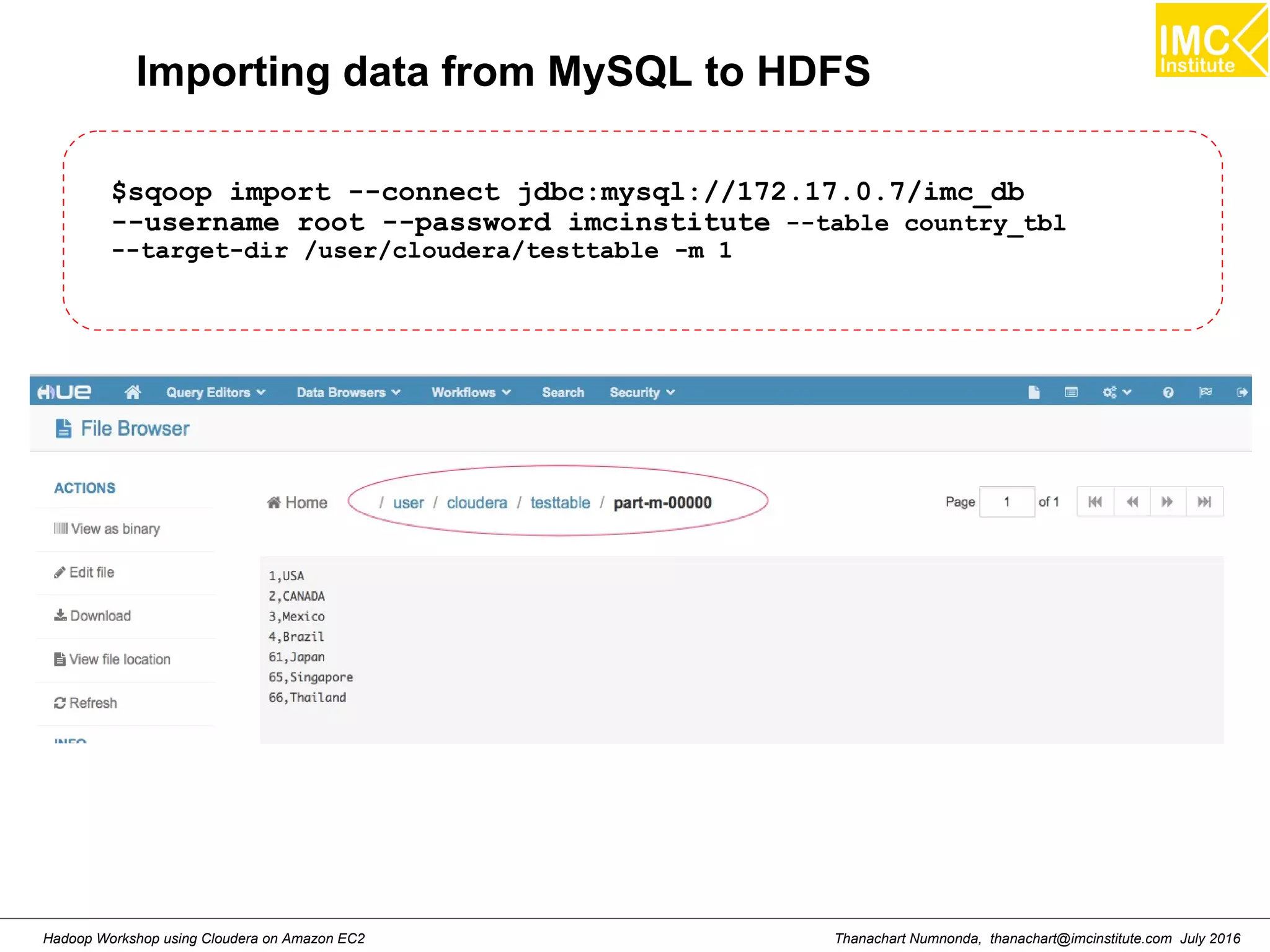This screenshot has width=1270, height=952.
Task: Click View file location
Action: click(112, 659)
